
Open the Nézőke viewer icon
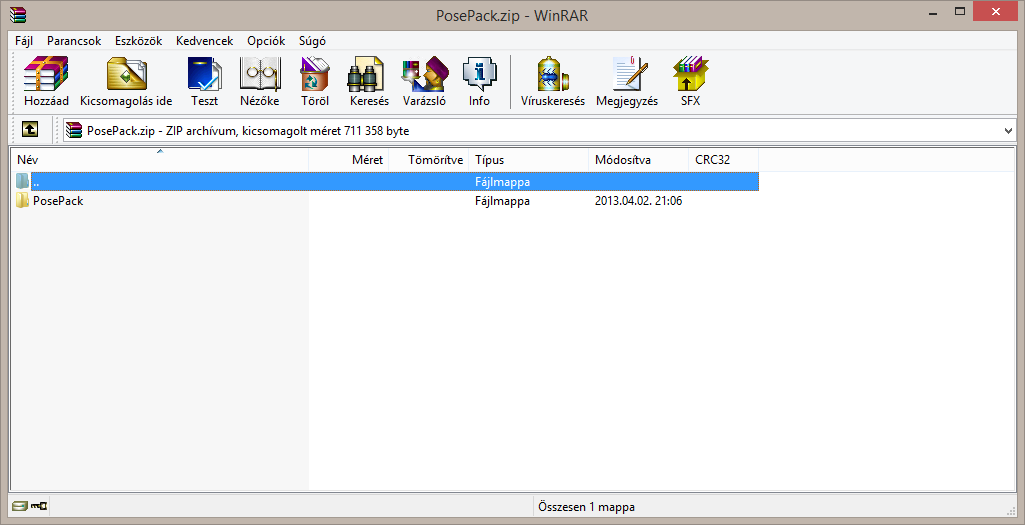(x=260, y=74)
